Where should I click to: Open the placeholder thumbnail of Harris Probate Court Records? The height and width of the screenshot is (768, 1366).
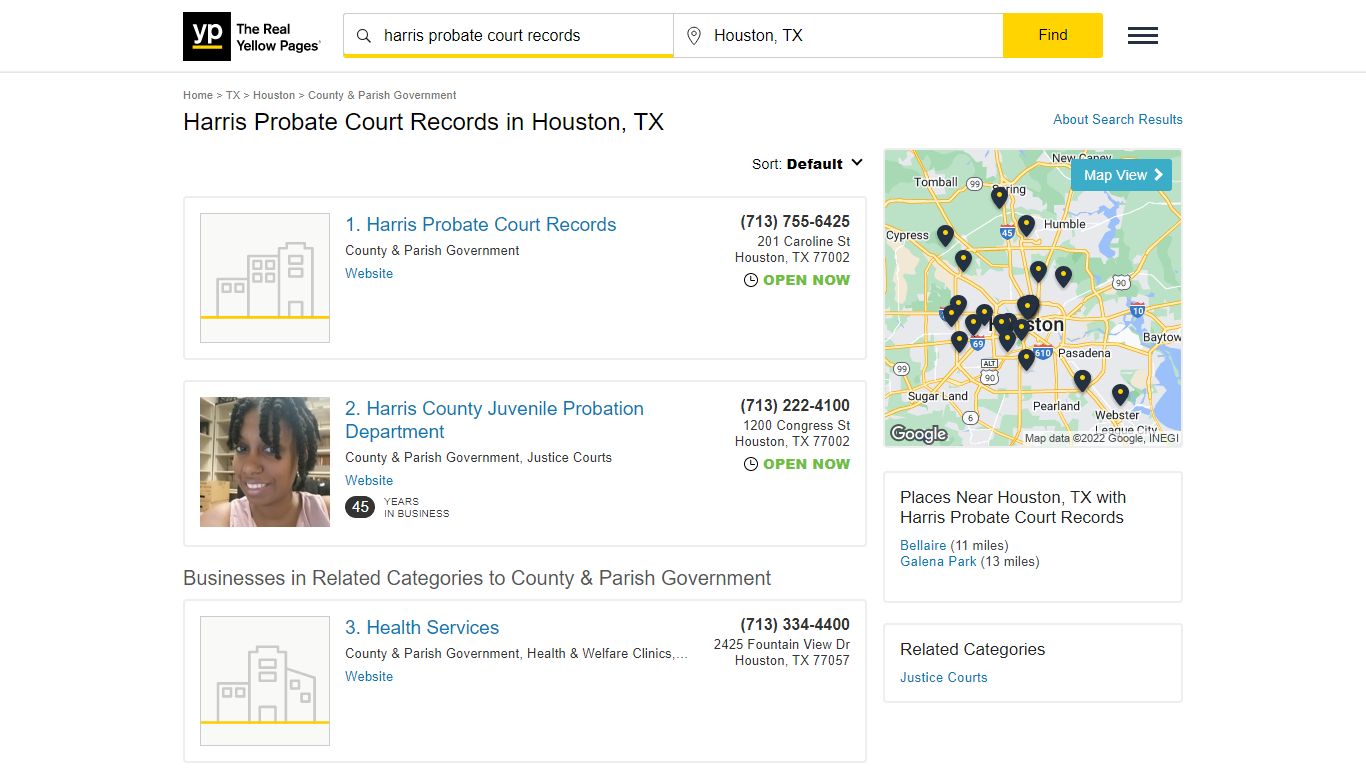[265, 278]
